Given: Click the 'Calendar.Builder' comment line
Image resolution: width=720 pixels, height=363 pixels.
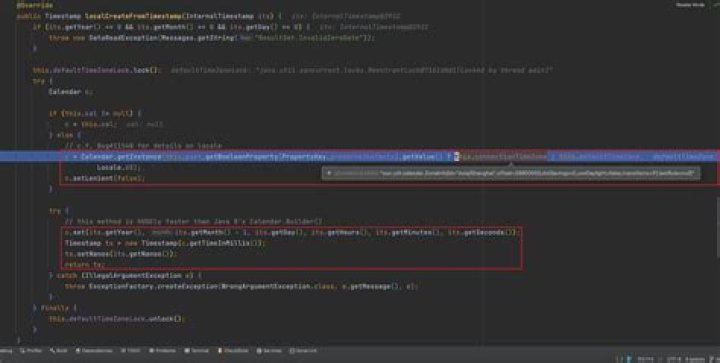Looking at the screenshot, I should (x=193, y=221).
